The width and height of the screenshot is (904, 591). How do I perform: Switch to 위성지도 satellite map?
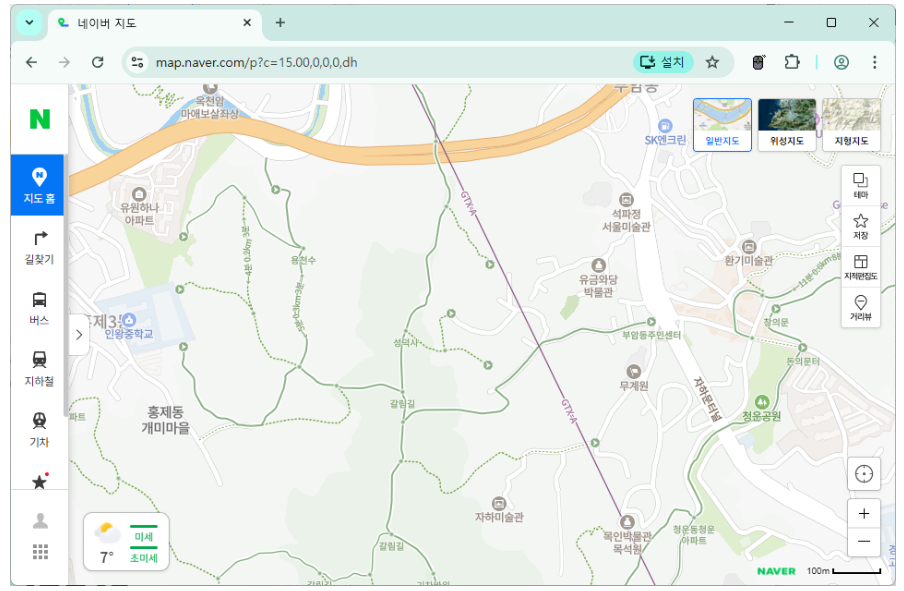786,124
